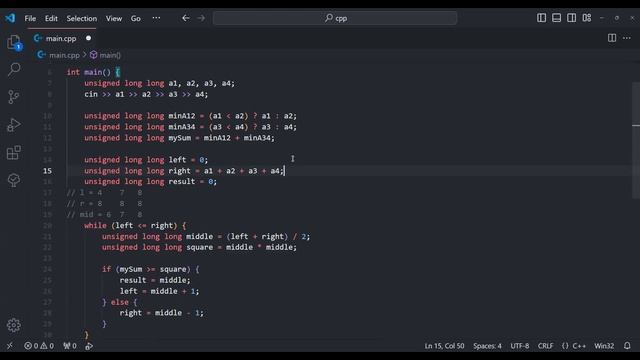Go forward with the right arrow

pos(201,18)
